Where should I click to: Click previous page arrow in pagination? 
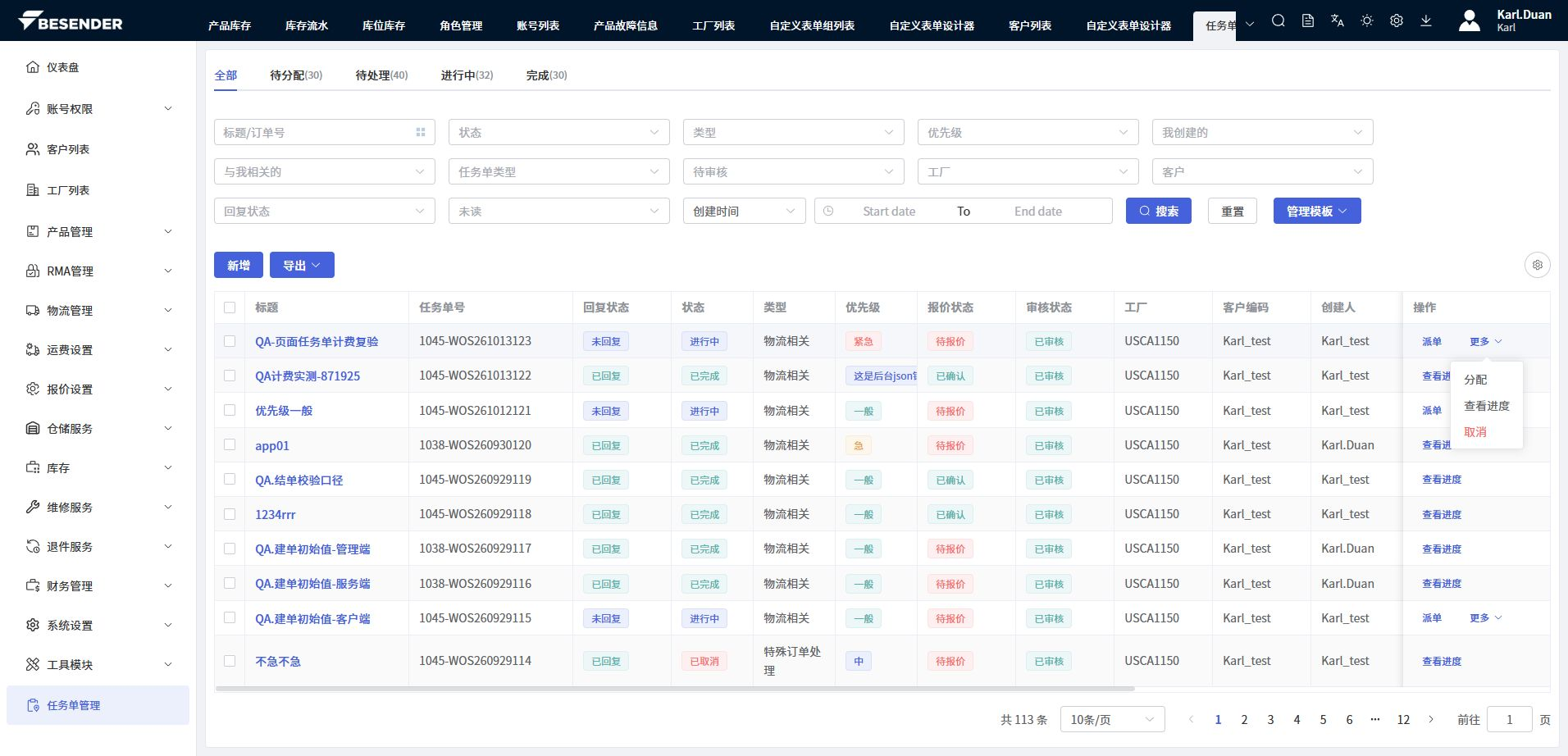coord(1191,719)
